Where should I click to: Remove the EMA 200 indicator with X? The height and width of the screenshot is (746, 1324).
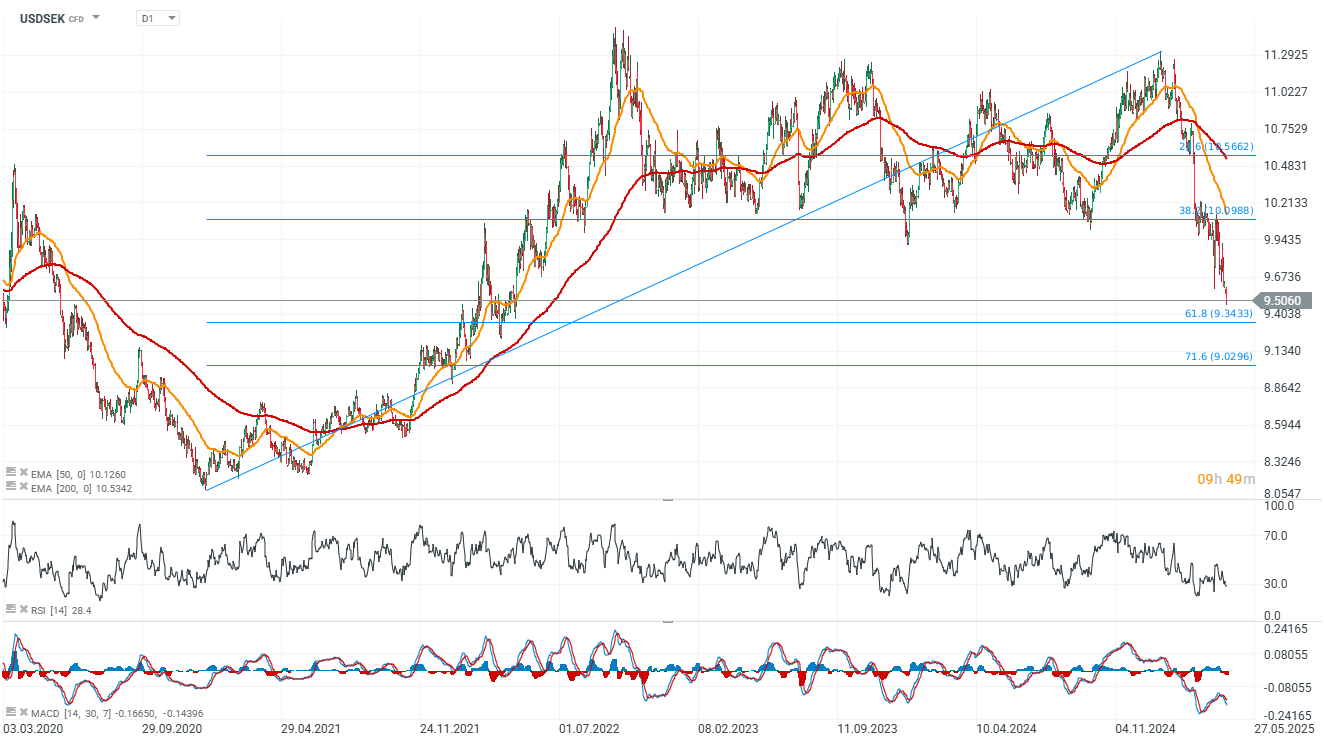click(x=23, y=488)
